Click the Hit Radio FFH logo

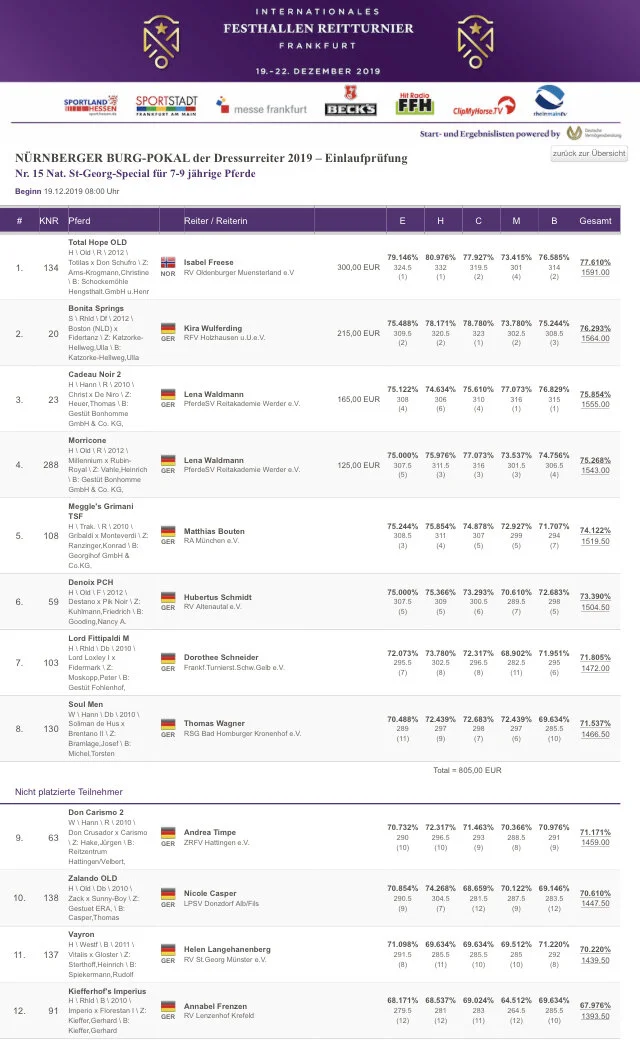(414, 103)
